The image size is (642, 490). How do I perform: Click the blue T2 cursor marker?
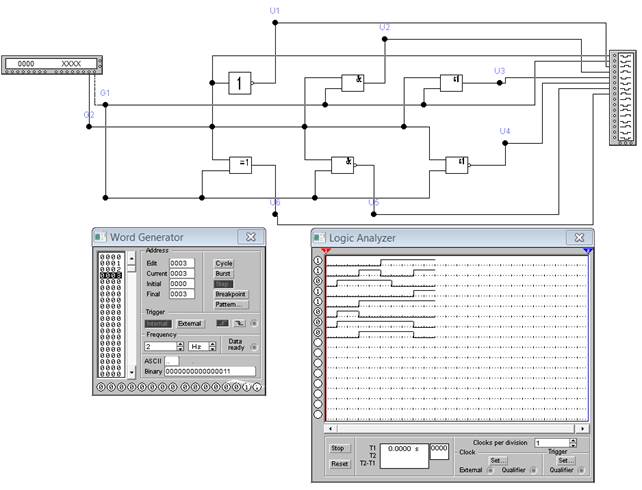[587, 250]
